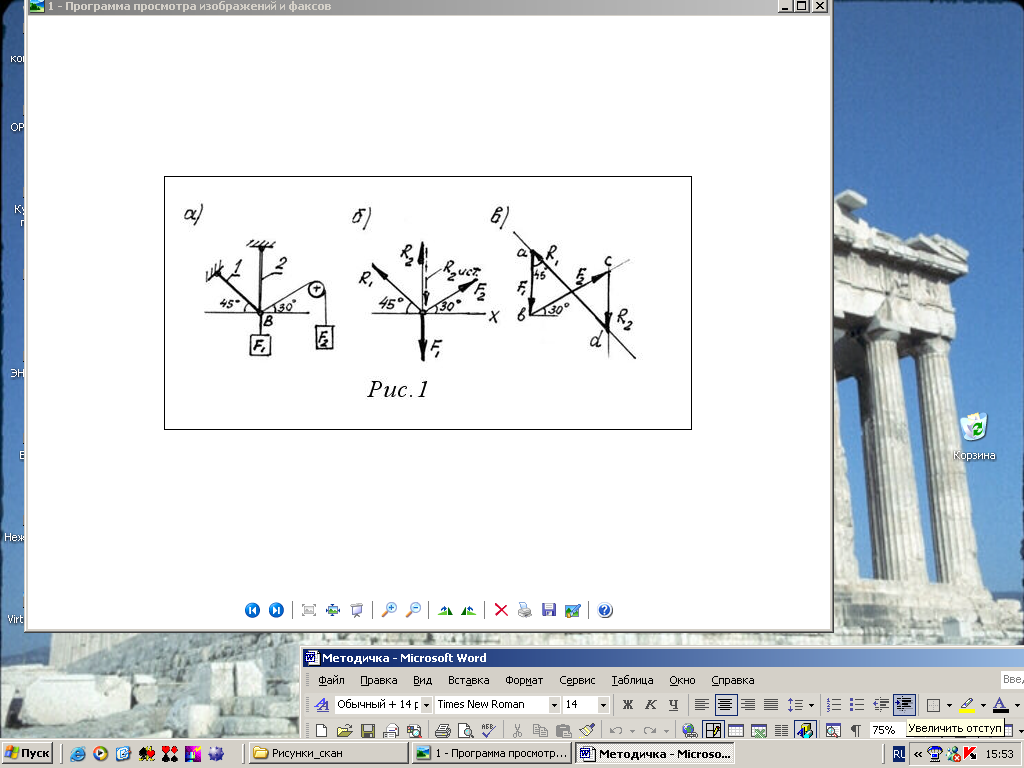
Task: Expand line spacing dropdown arrow in Word
Action: [811, 705]
